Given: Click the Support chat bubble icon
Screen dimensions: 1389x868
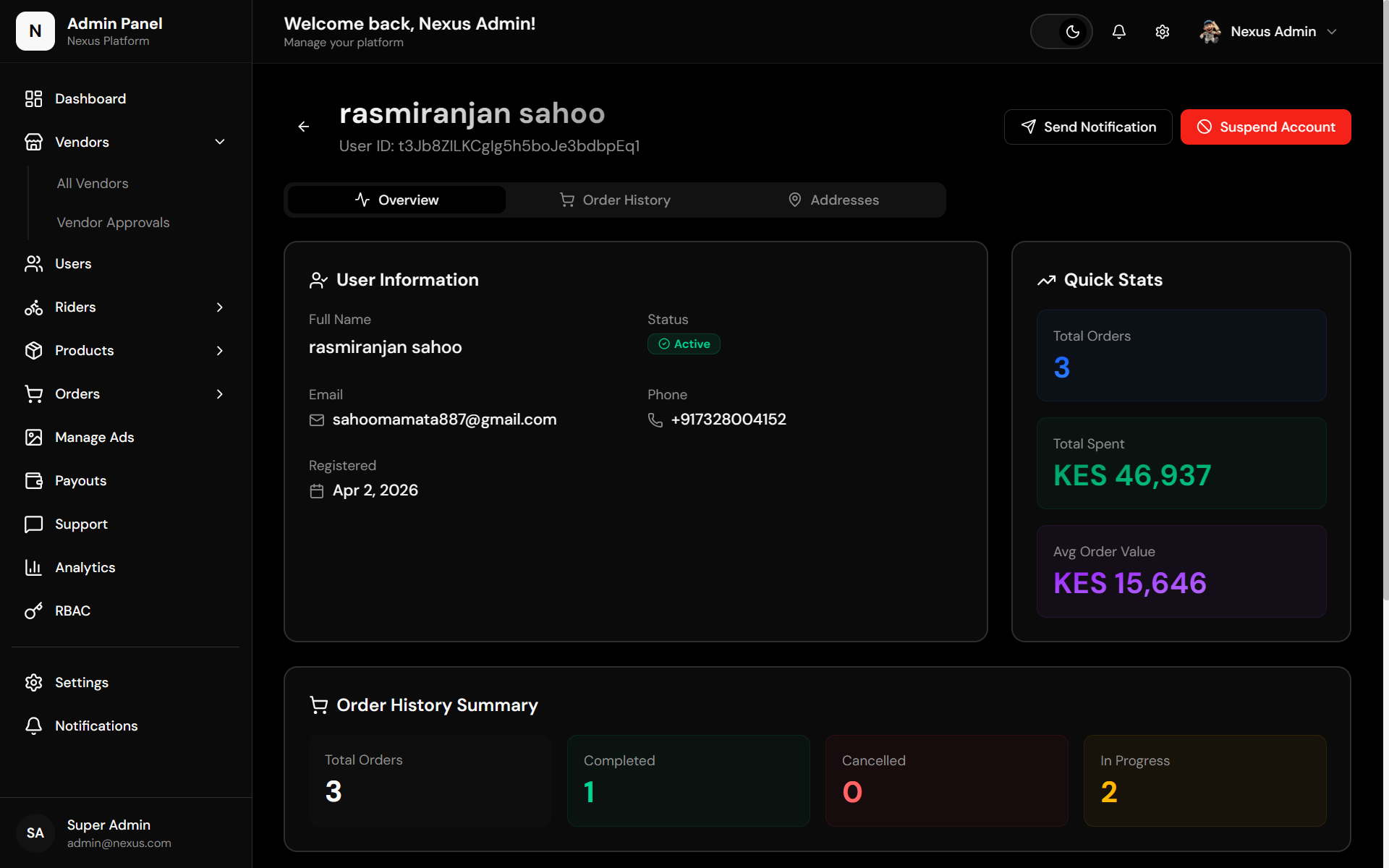Looking at the screenshot, I should [x=34, y=524].
